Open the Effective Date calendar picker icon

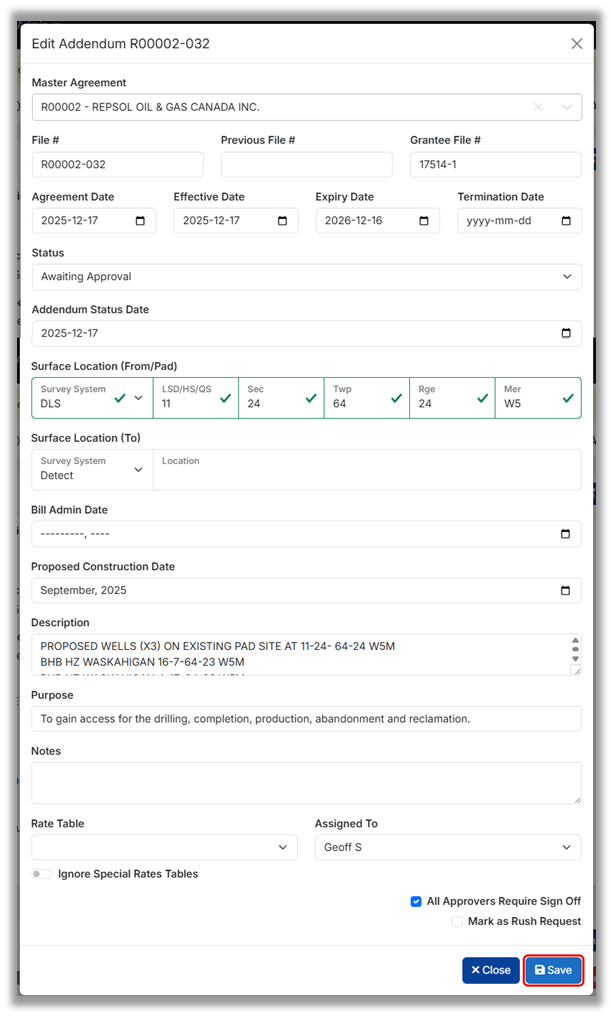[x=282, y=221]
